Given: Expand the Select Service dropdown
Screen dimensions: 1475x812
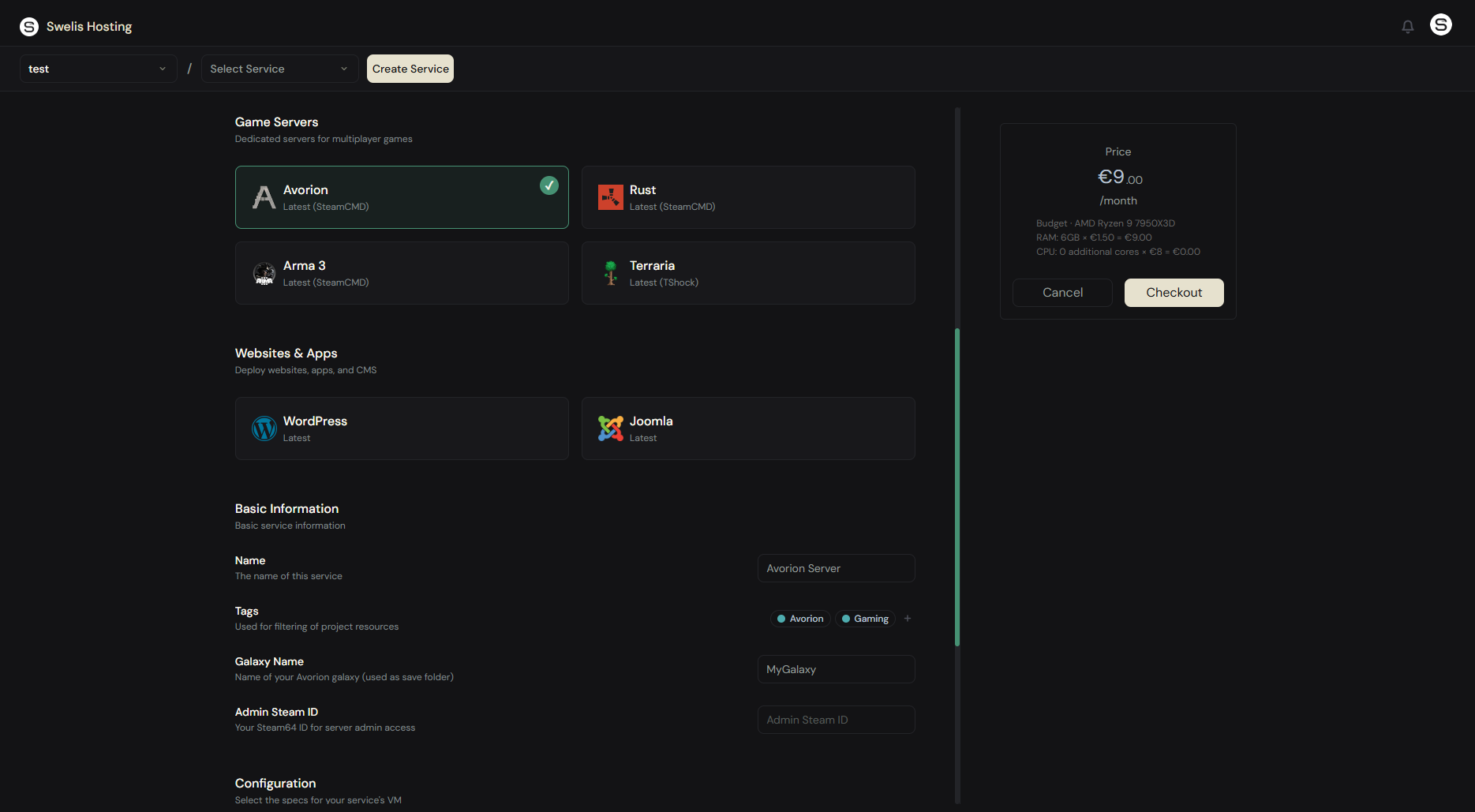Looking at the screenshot, I should coord(279,69).
